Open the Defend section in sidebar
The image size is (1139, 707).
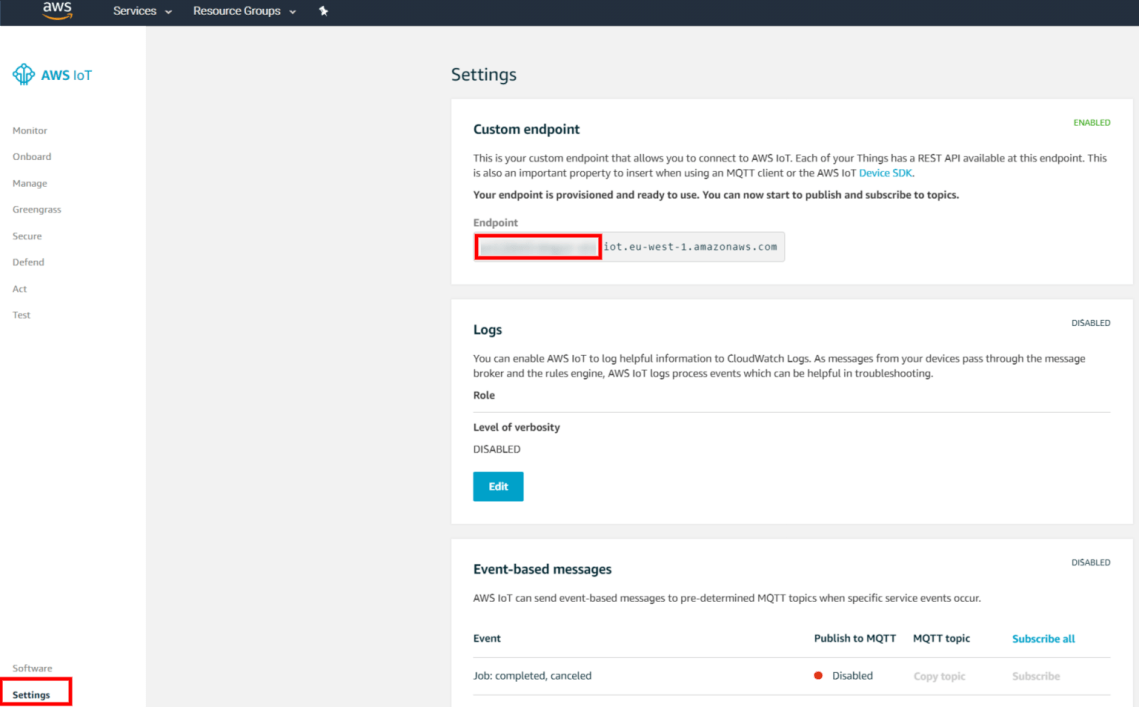point(28,262)
